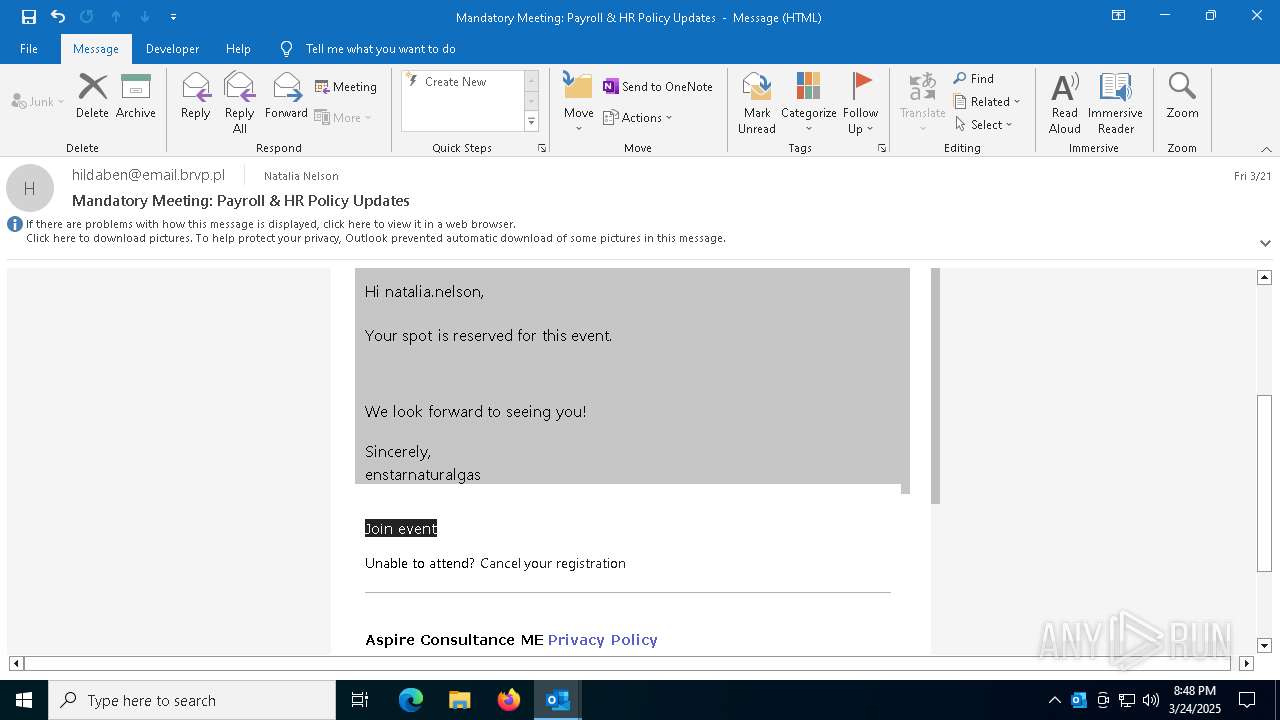The image size is (1280, 720).
Task: Click the volume tray icon
Action: [1151, 700]
